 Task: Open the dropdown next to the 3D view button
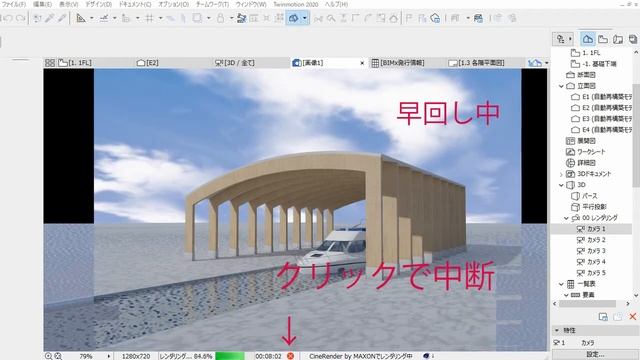coord(304,18)
